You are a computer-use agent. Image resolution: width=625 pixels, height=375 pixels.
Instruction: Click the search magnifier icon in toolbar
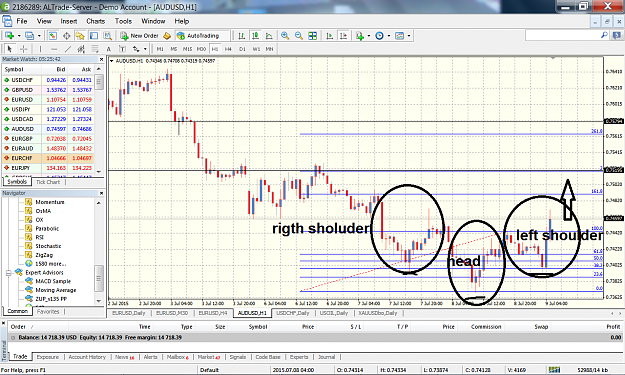tap(604, 35)
